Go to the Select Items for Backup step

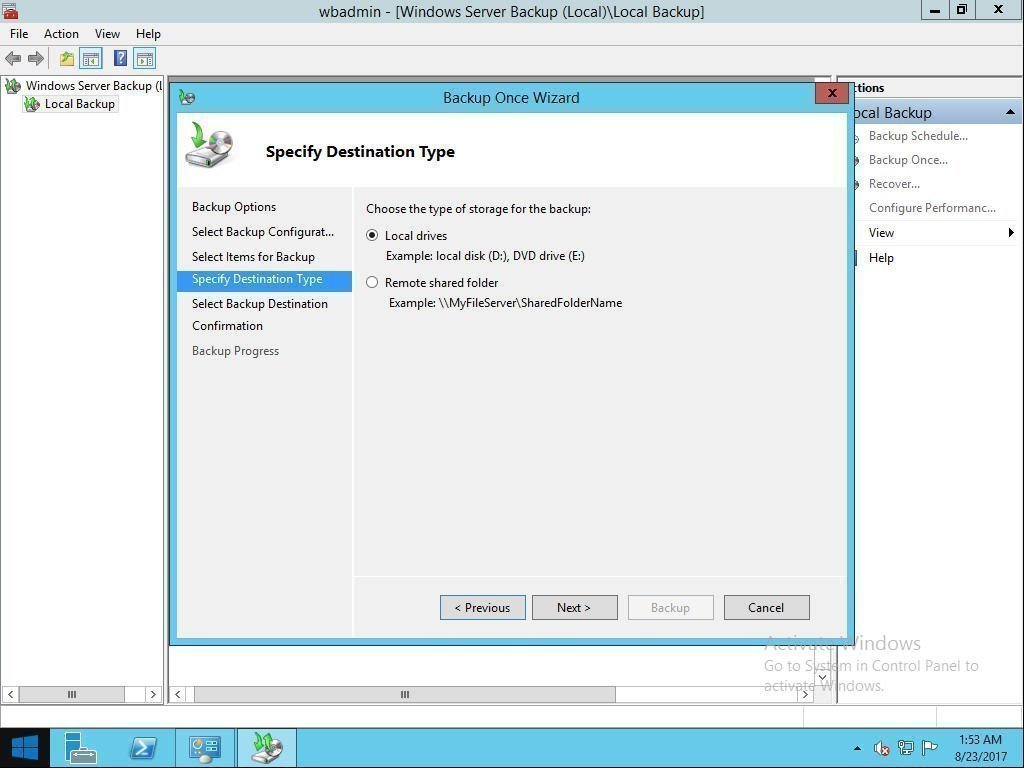click(x=253, y=257)
